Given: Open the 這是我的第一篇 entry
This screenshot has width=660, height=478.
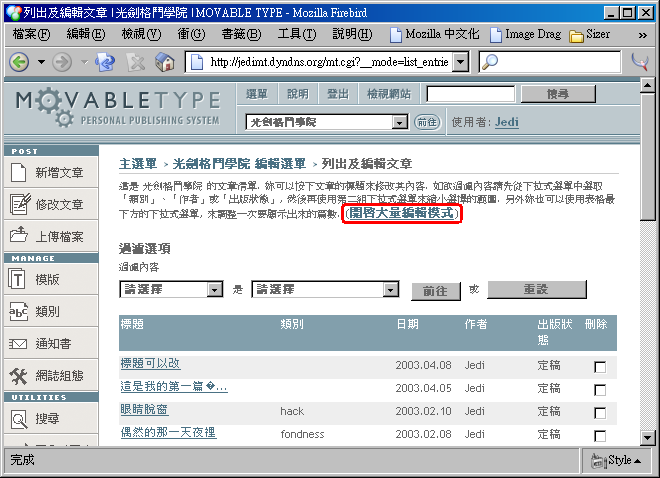Looking at the screenshot, I should [174, 386].
